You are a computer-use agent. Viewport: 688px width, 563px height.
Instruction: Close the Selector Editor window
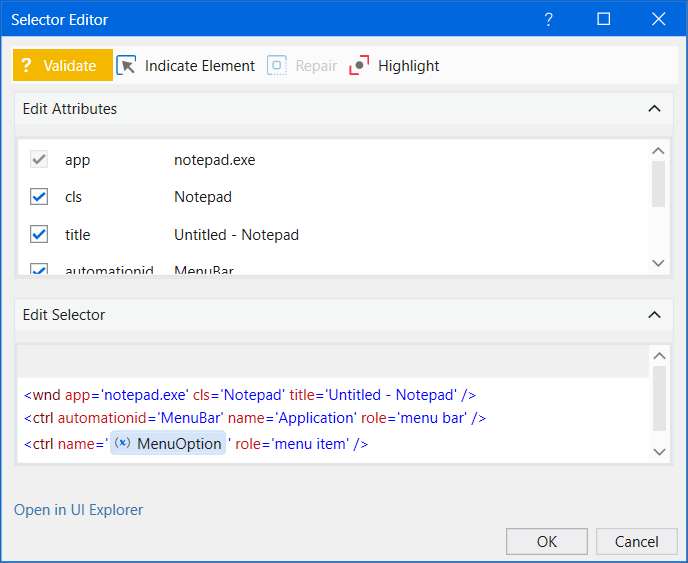pyautogui.click(x=658, y=19)
